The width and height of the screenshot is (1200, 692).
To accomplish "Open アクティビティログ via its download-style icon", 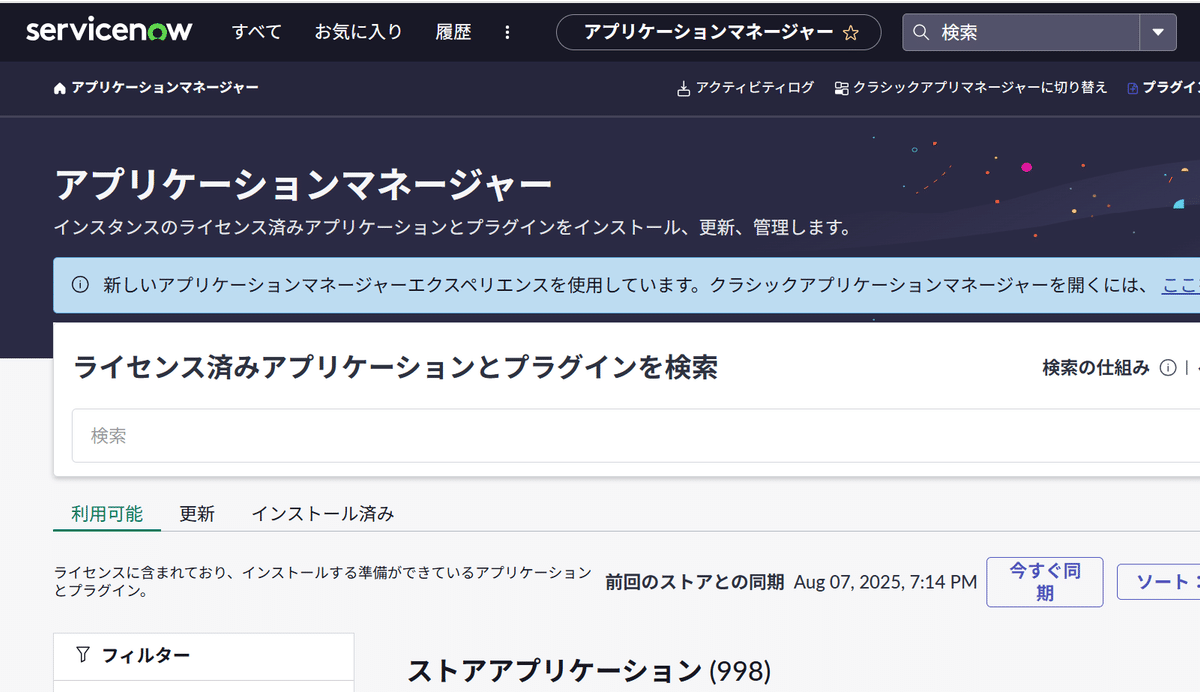I will pyautogui.click(x=684, y=87).
